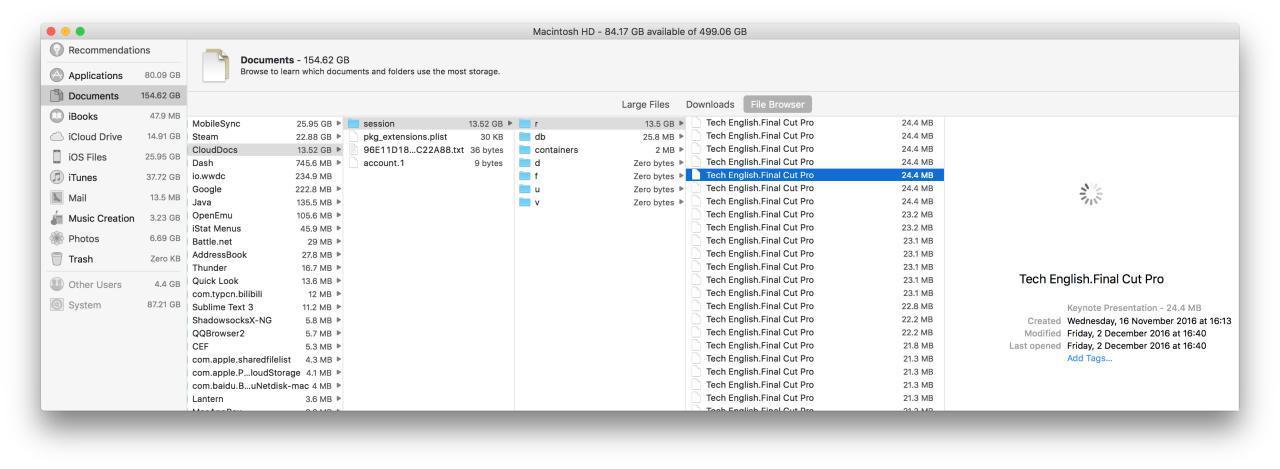1280x469 pixels.
Task: Select the pkg_extensions.plist file
Action: pyautogui.click(x=404, y=137)
